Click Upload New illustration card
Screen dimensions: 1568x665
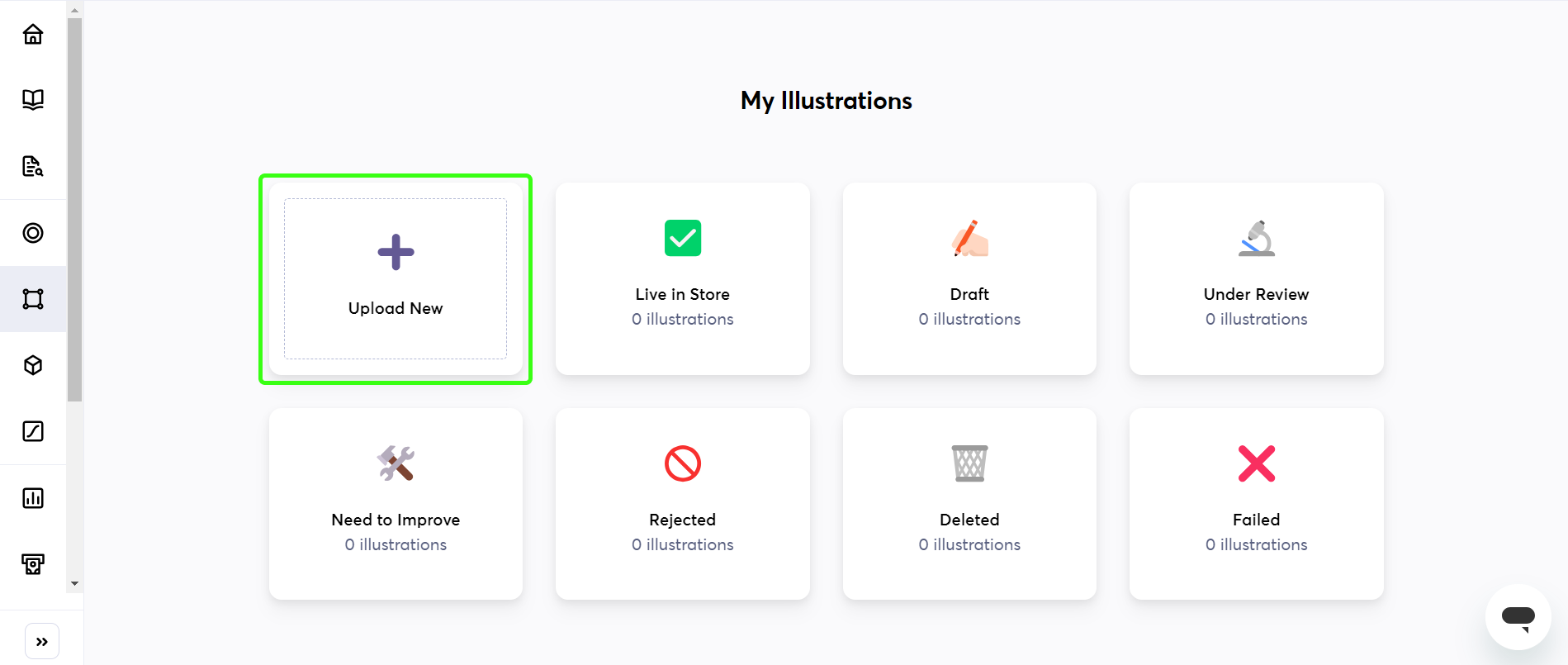[x=396, y=278]
